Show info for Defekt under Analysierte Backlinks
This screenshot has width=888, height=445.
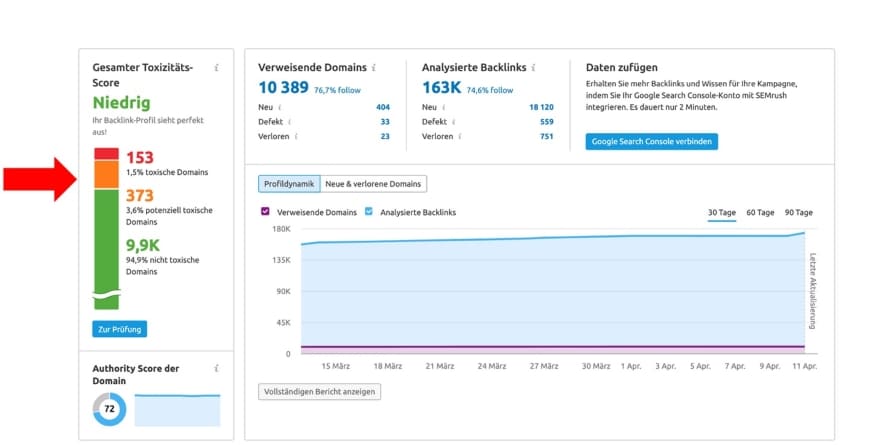click(454, 122)
